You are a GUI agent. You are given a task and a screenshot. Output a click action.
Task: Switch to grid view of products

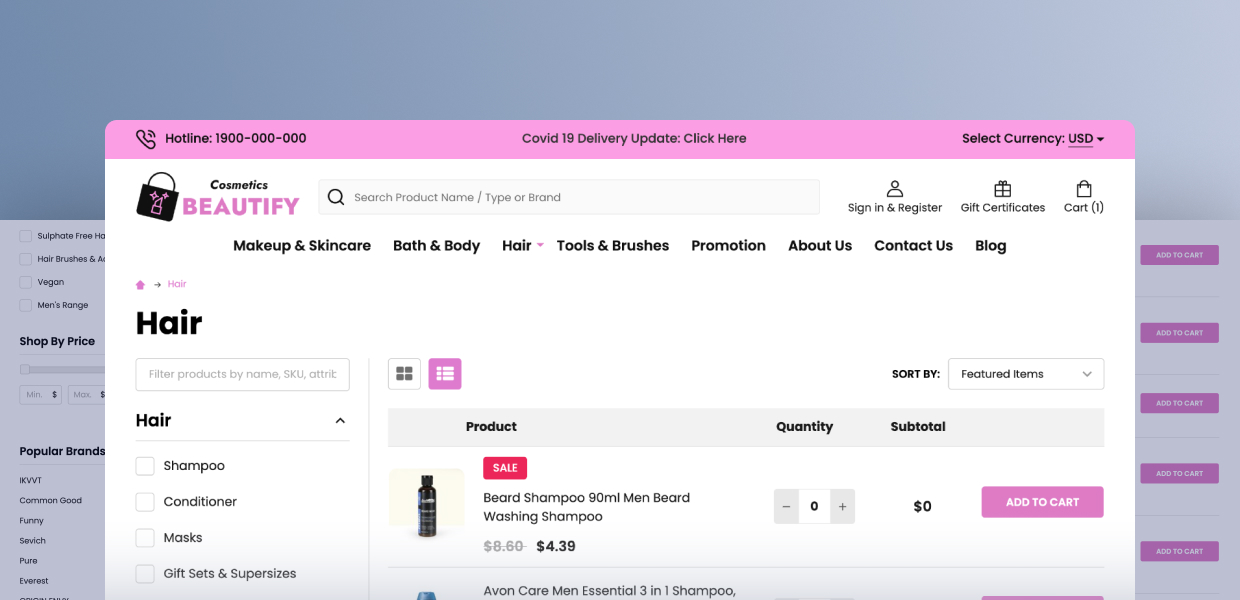click(404, 373)
